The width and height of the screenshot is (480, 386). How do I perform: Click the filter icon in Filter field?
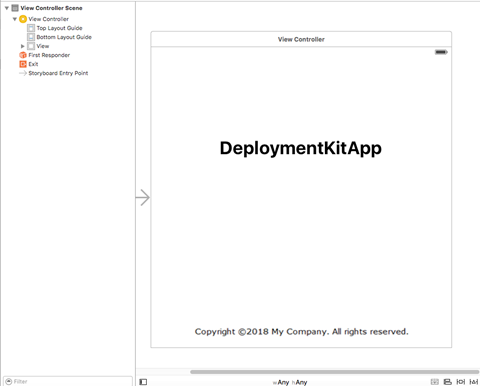pos(9,381)
